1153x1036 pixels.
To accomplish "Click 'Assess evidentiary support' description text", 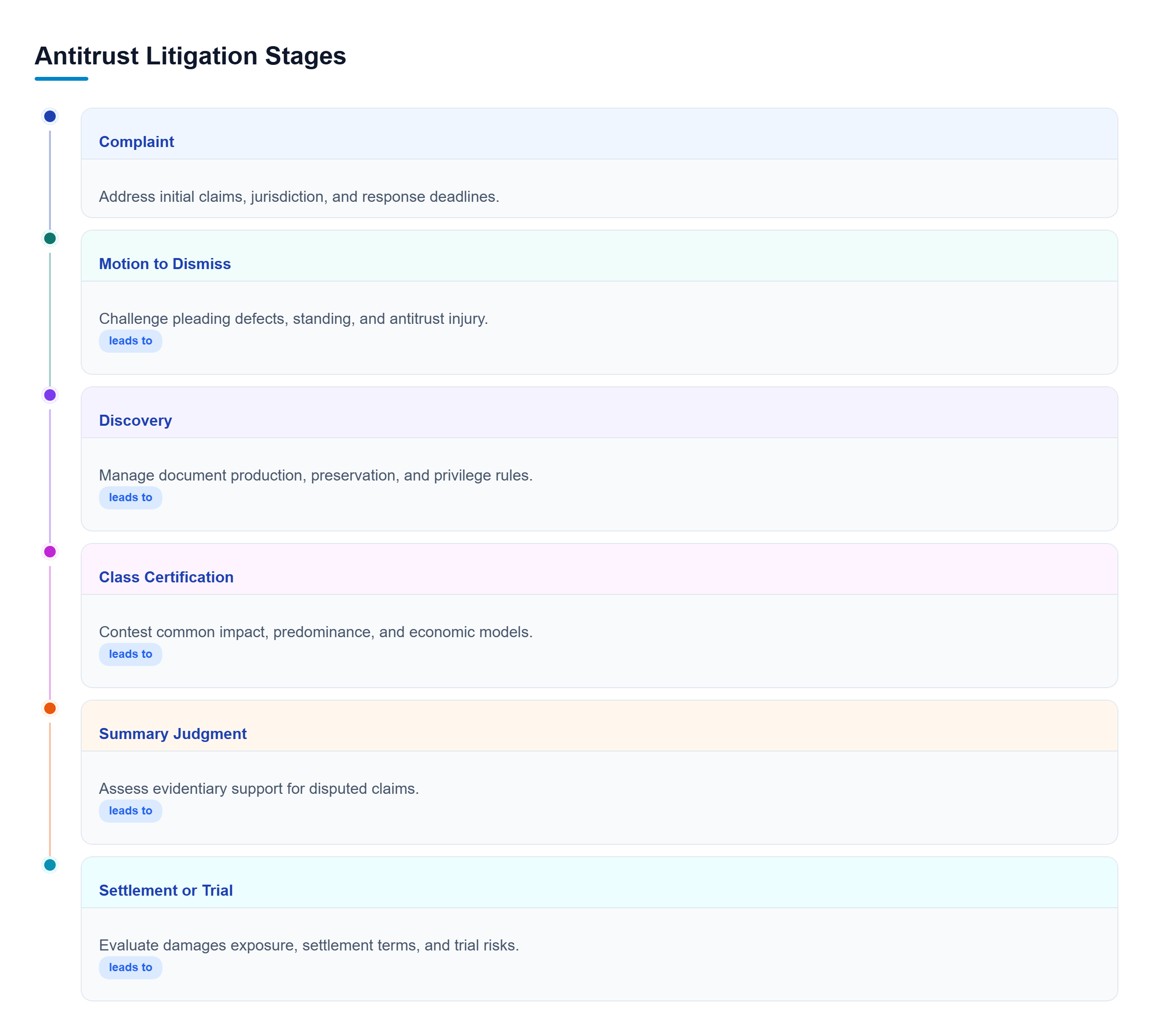I will (259, 788).
